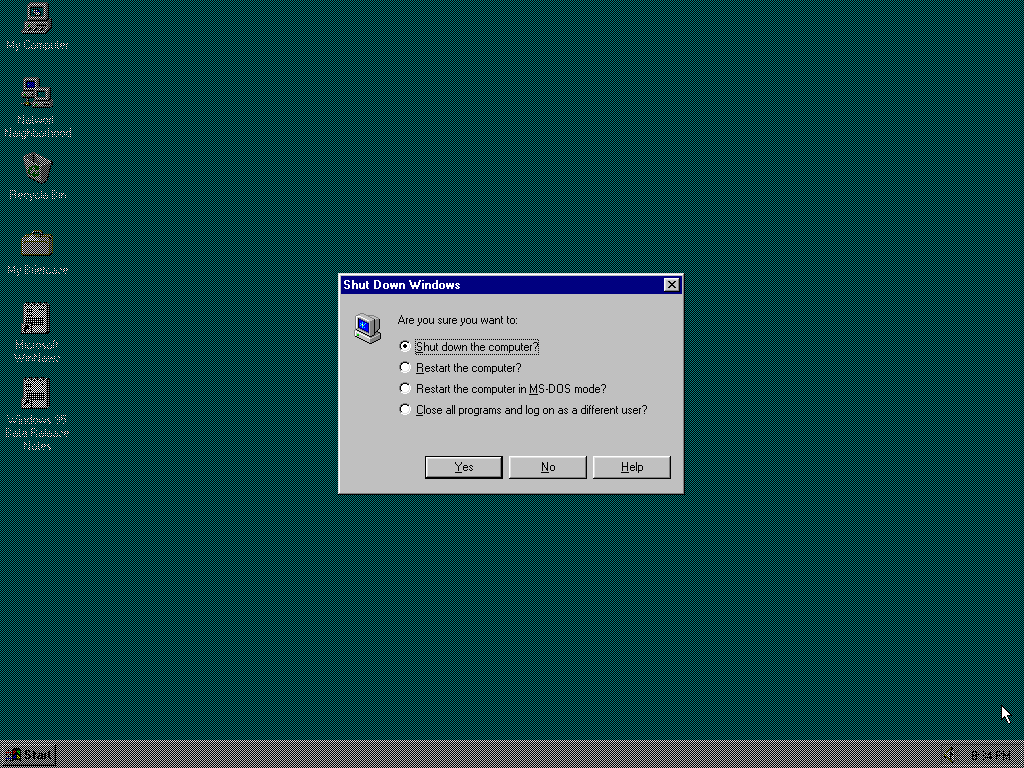Cancel shutdown with No button
The image size is (1024, 768).
pyautogui.click(x=548, y=467)
